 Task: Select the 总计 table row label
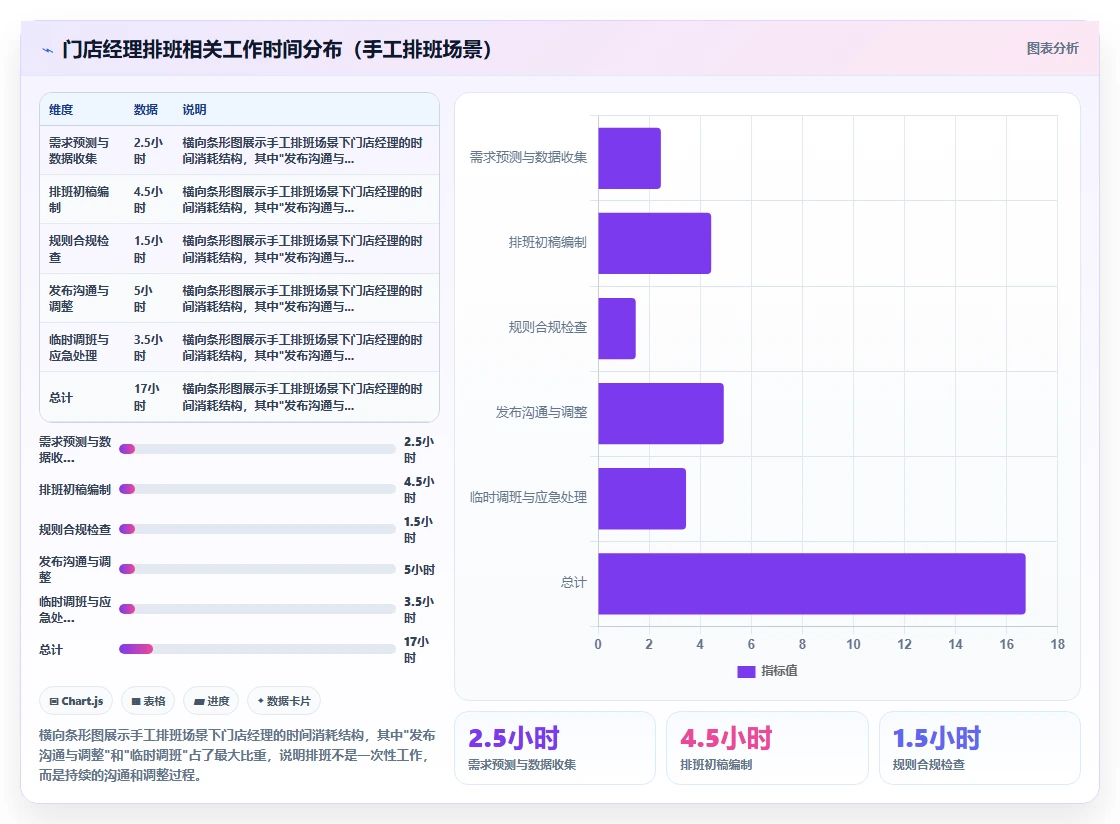click(61, 398)
